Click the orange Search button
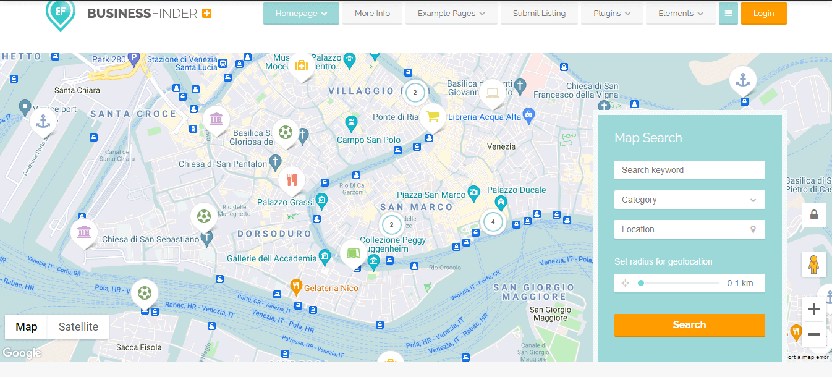832x377 pixels. [x=689, y=325]
